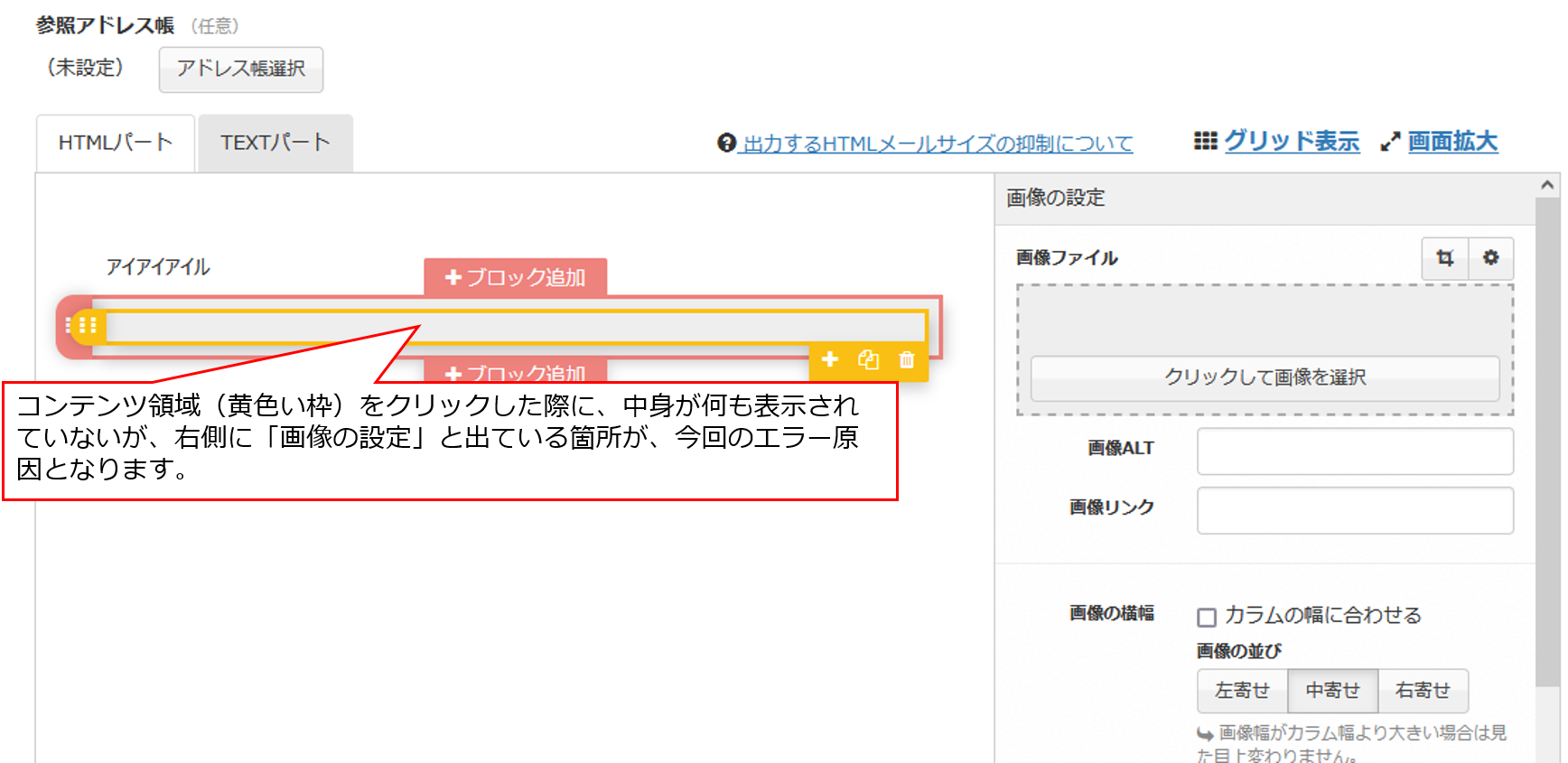Image resolution: width=1568 pixels, height=763 pixels.
Task: Click the settings panel scrollbar thumb
Action: pos(1547,442)
